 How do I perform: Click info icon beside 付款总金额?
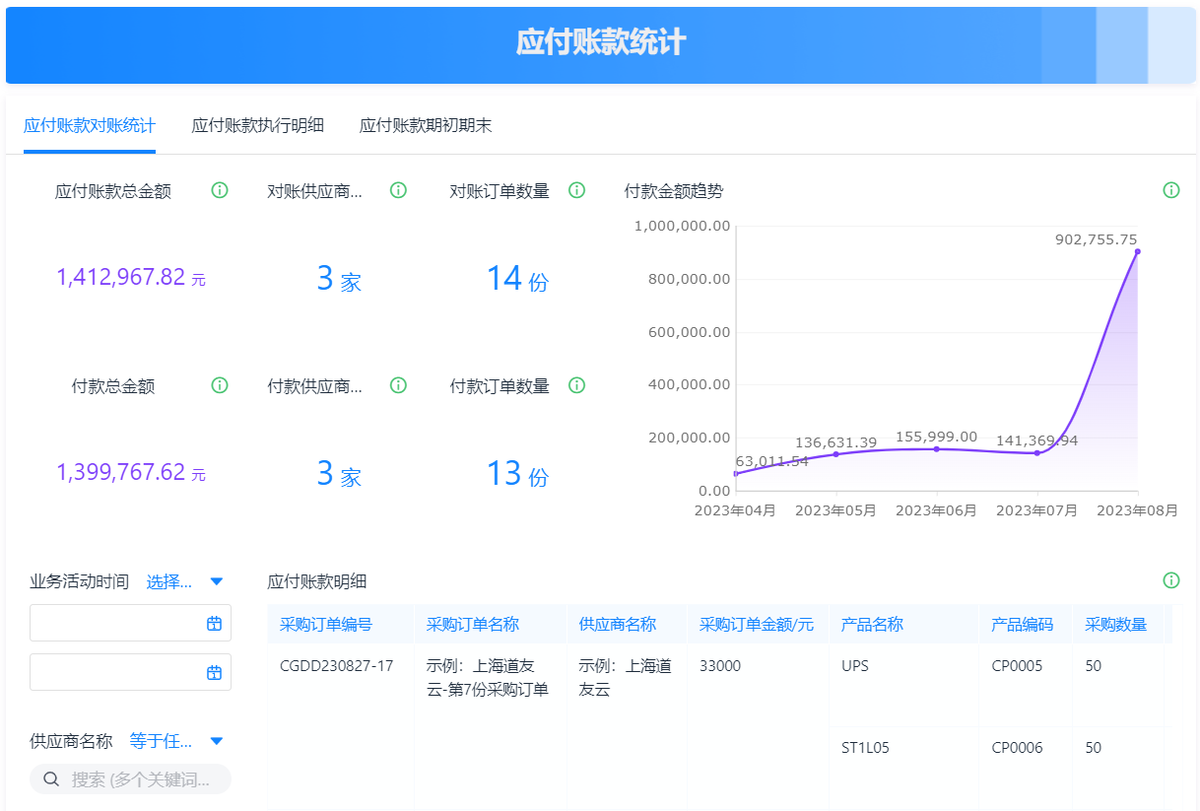[220, 385]
